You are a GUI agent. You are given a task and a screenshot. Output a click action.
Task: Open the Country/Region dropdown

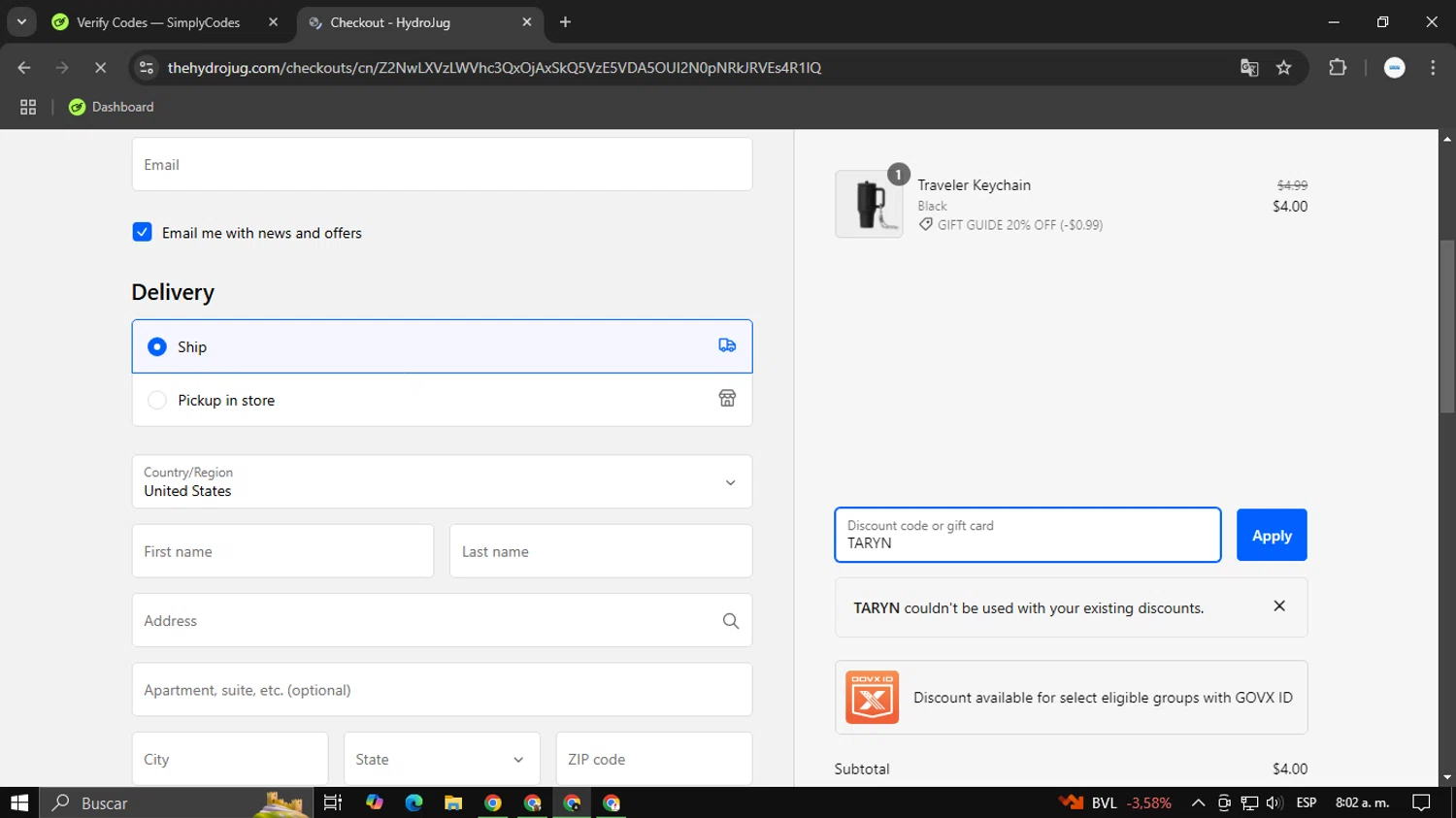click(x=442, y=481)
